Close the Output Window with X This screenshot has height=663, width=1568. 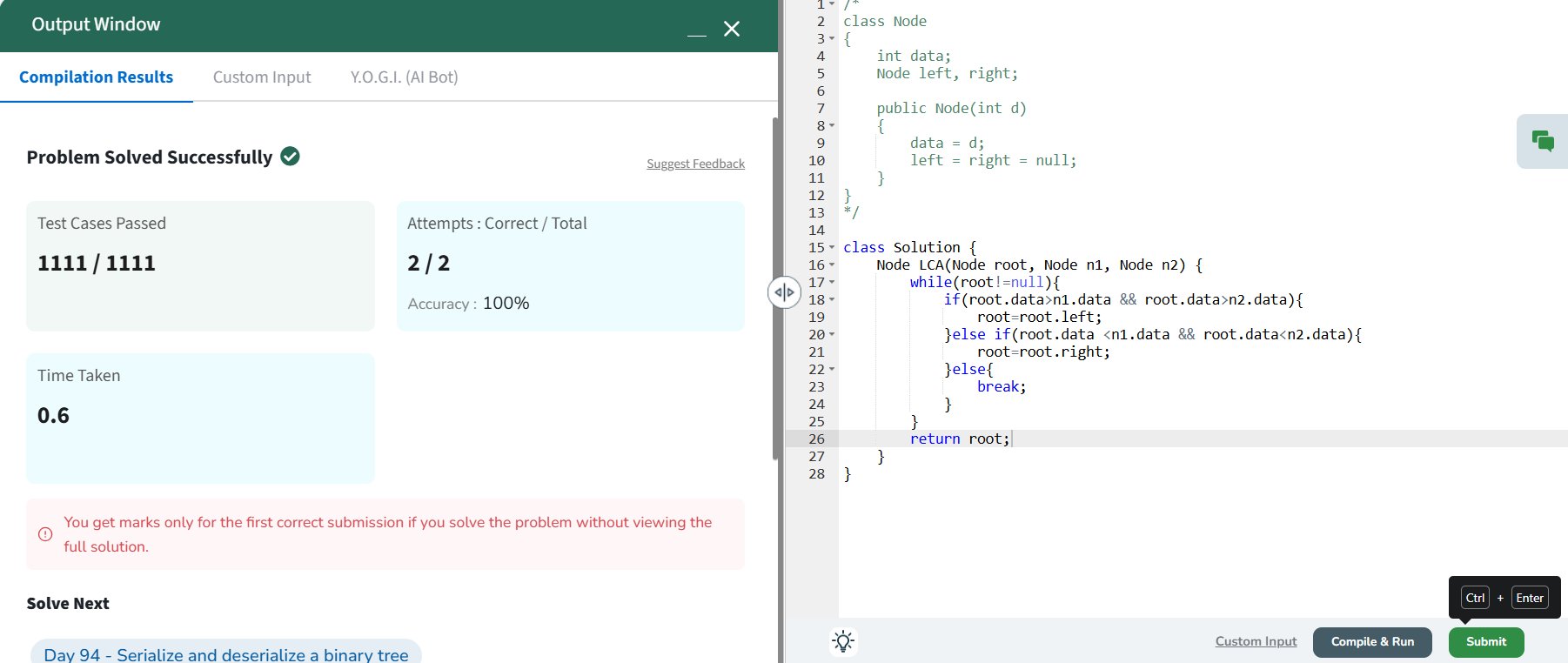[x=732, y=30]
